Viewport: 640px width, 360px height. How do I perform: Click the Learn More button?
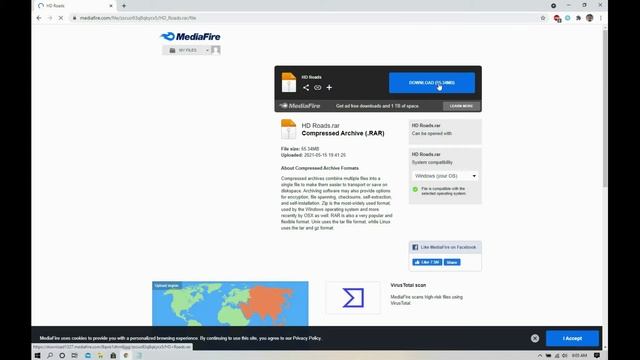pyautogui.click(x=461, y=106)
